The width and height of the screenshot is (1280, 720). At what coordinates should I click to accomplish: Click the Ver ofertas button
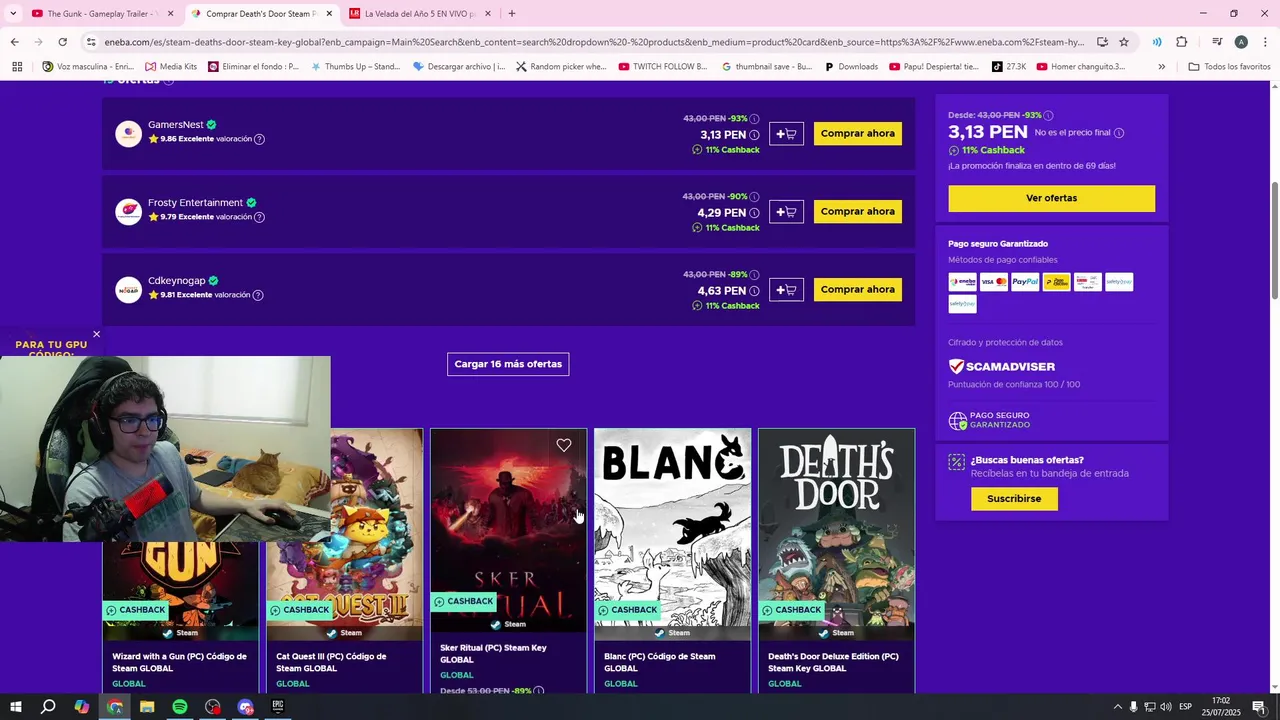tap(1052, 198)
